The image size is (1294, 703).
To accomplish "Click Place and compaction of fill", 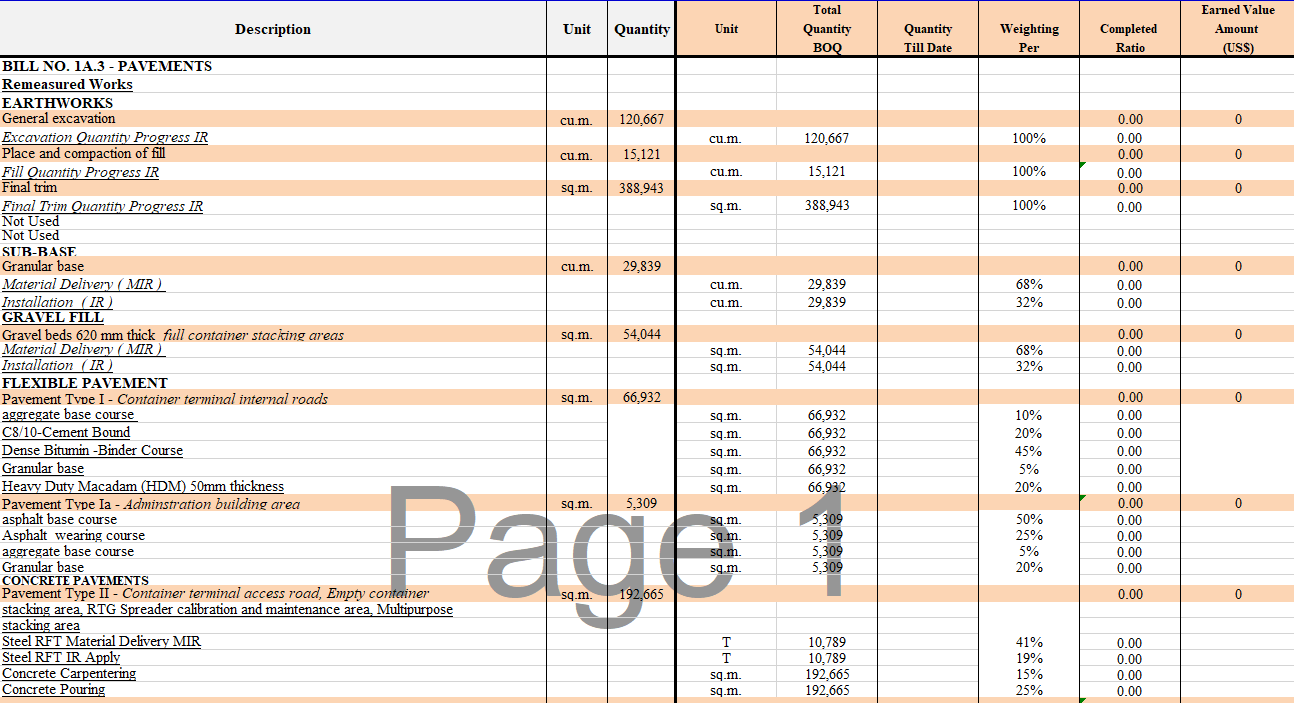I will tap(84, 153).
